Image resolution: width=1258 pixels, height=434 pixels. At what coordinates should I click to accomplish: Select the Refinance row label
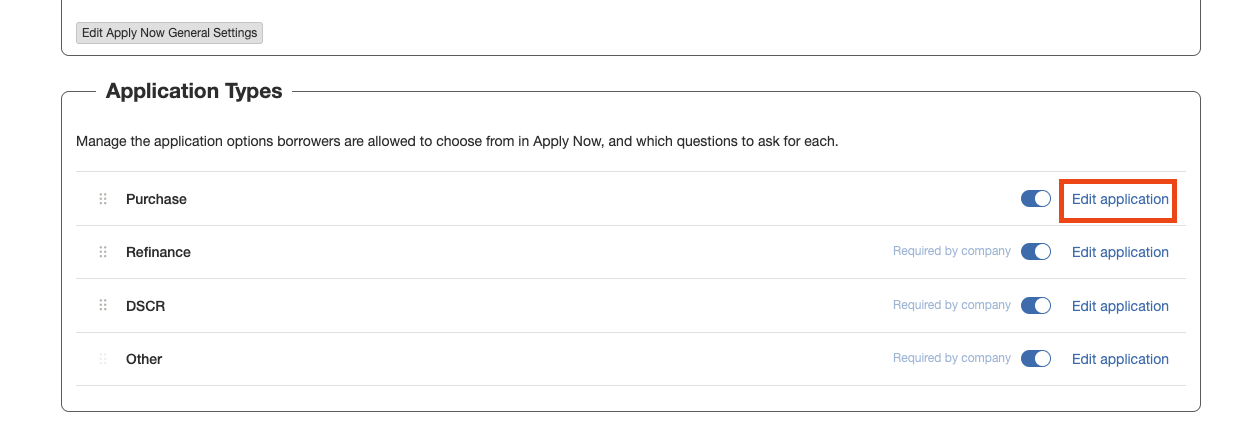click(158, 252)
